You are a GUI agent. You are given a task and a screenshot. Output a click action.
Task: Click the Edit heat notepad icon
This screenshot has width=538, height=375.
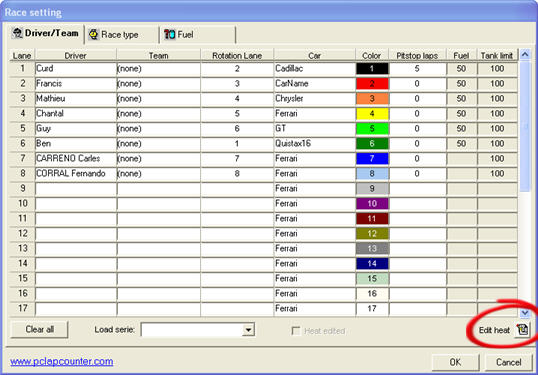point(523,329)
